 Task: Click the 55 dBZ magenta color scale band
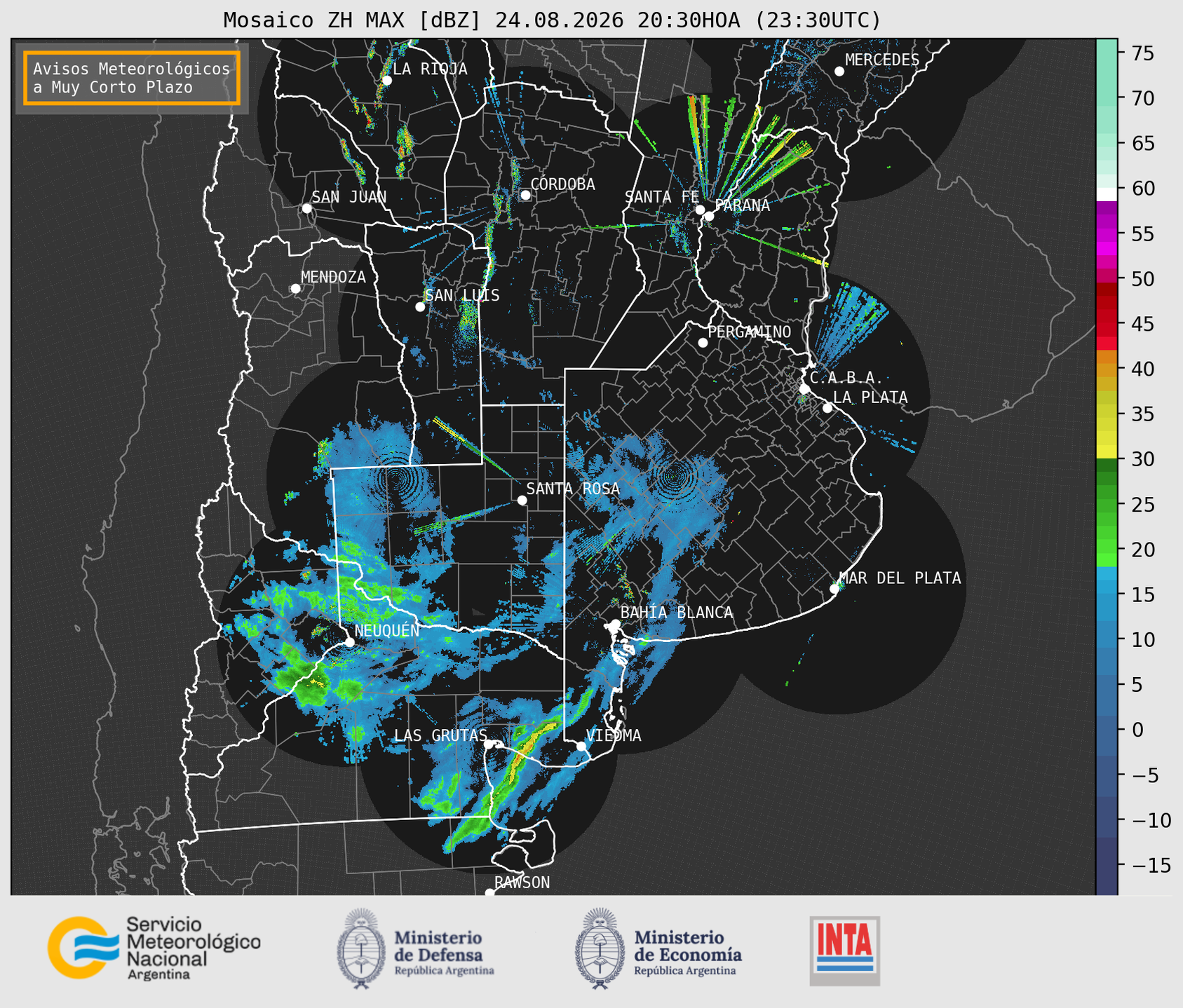(1107, 233)
